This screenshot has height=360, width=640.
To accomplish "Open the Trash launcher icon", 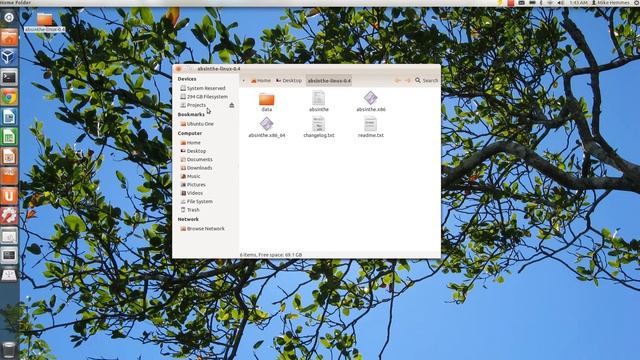I will (9, 350).
